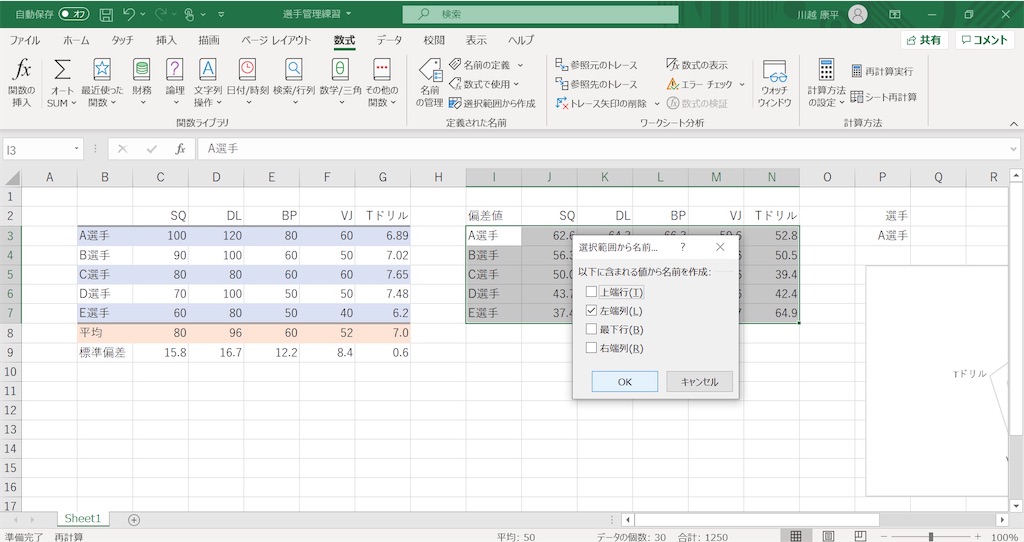Open the Watch Window (ウォッチウィンドウ)
Screen dimensions: 1024x542
(x=775, y=83)
